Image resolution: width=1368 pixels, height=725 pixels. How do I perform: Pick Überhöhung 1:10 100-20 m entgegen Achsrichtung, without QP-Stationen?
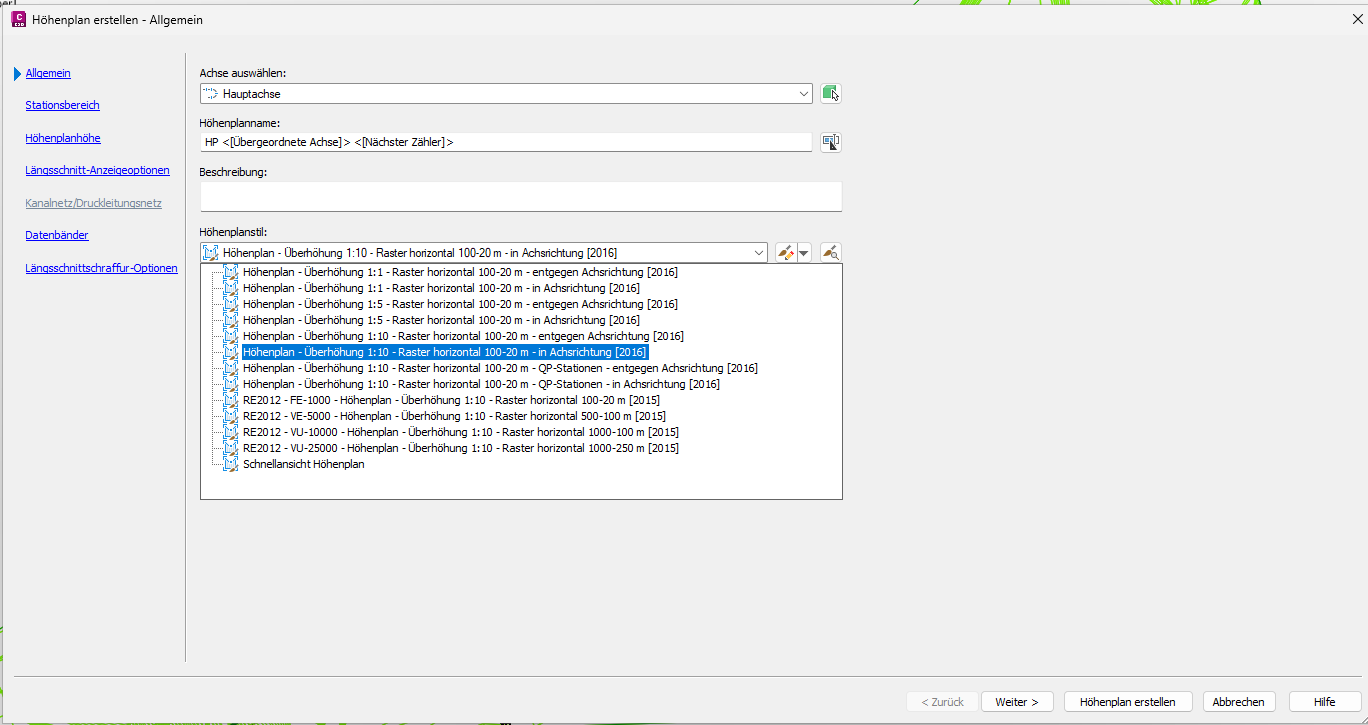463,336
